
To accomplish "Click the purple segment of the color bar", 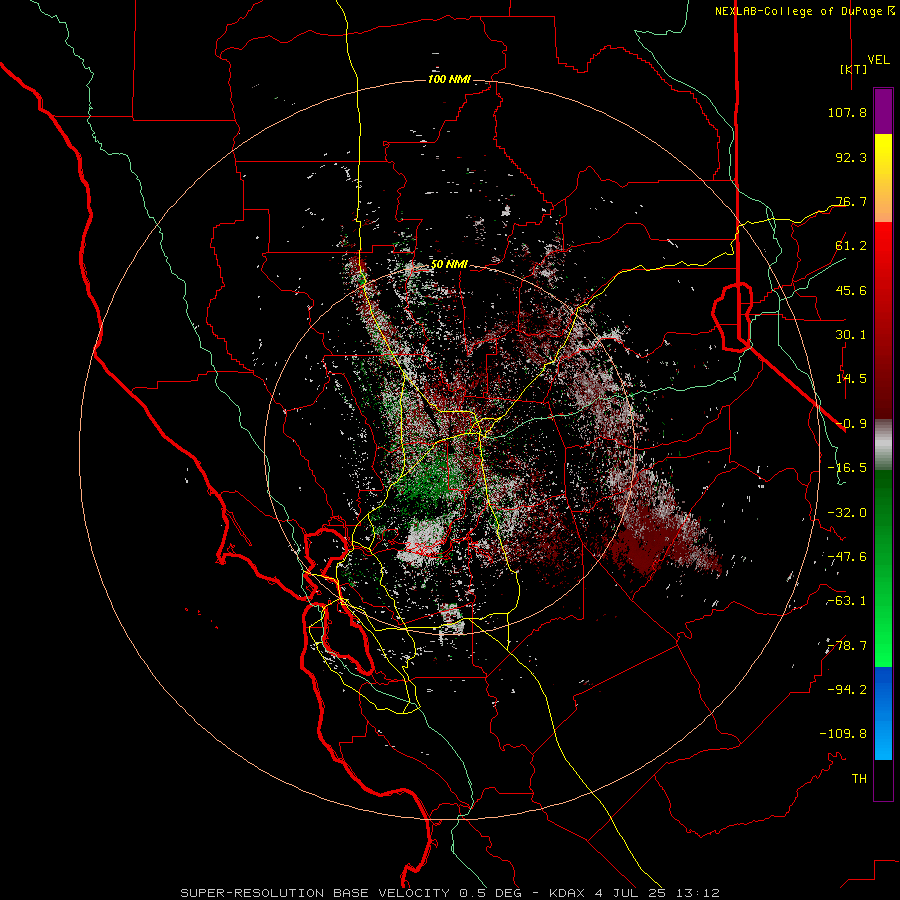I will tap(883, 111).
